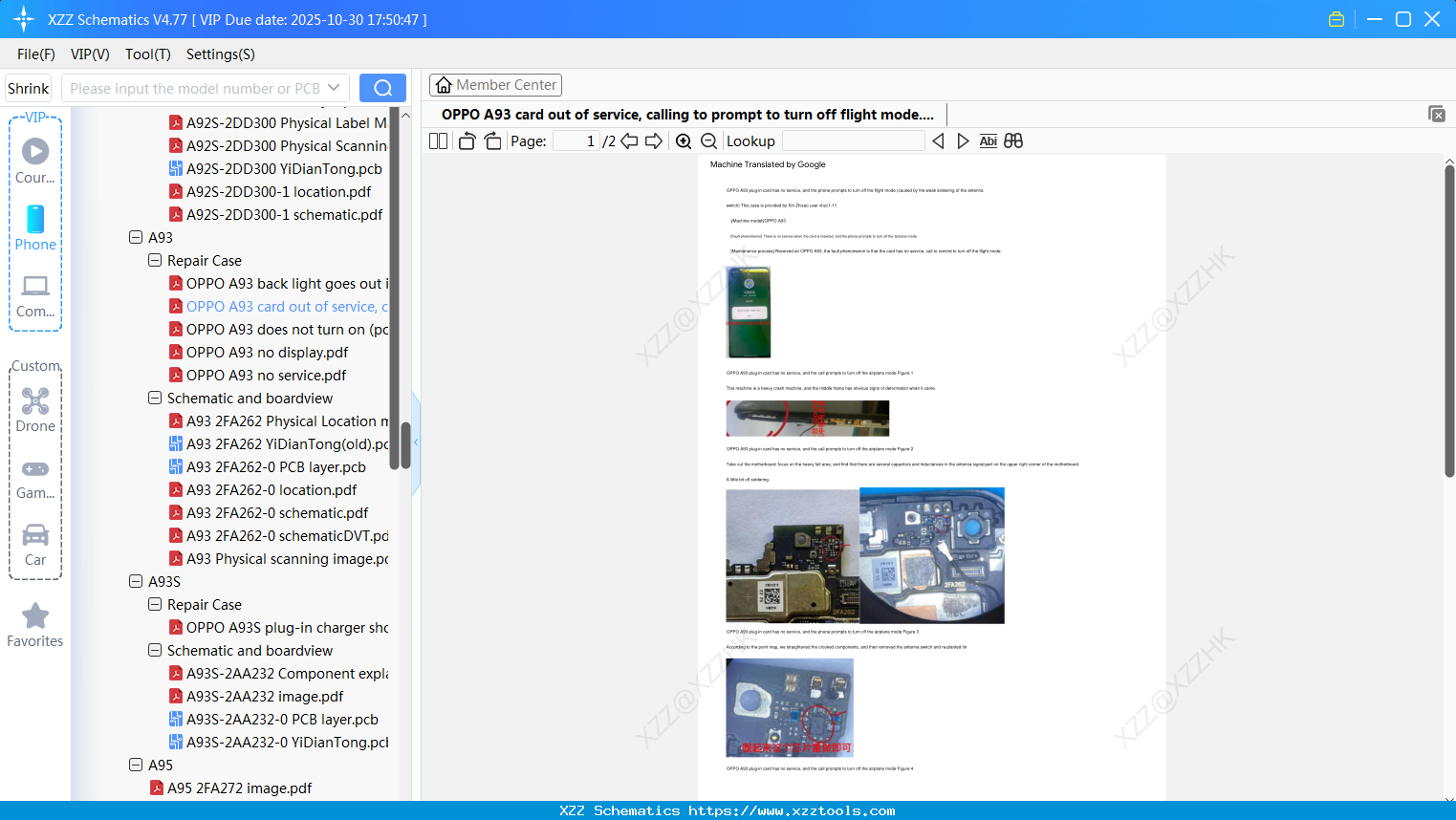1456x820 pixels.
Task: Click the green phone photo in the document
Action: pos(749,312)
